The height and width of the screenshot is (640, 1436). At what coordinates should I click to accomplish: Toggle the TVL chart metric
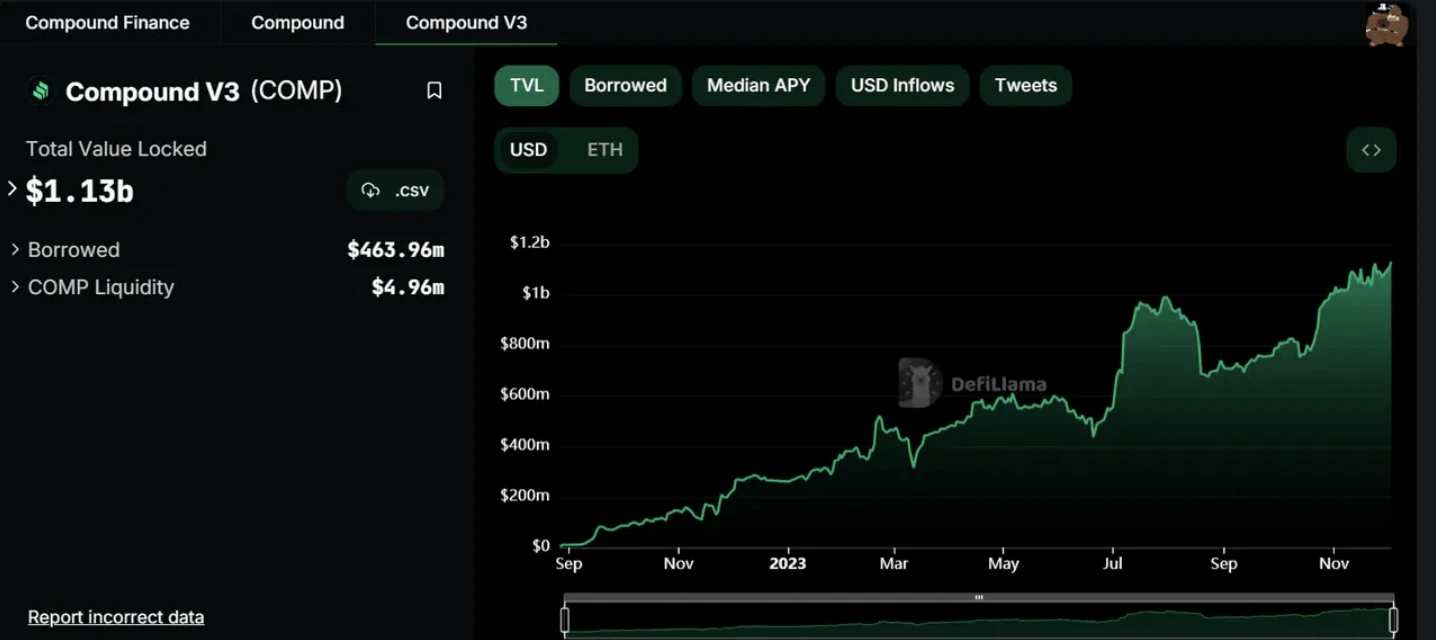[526, 86]
